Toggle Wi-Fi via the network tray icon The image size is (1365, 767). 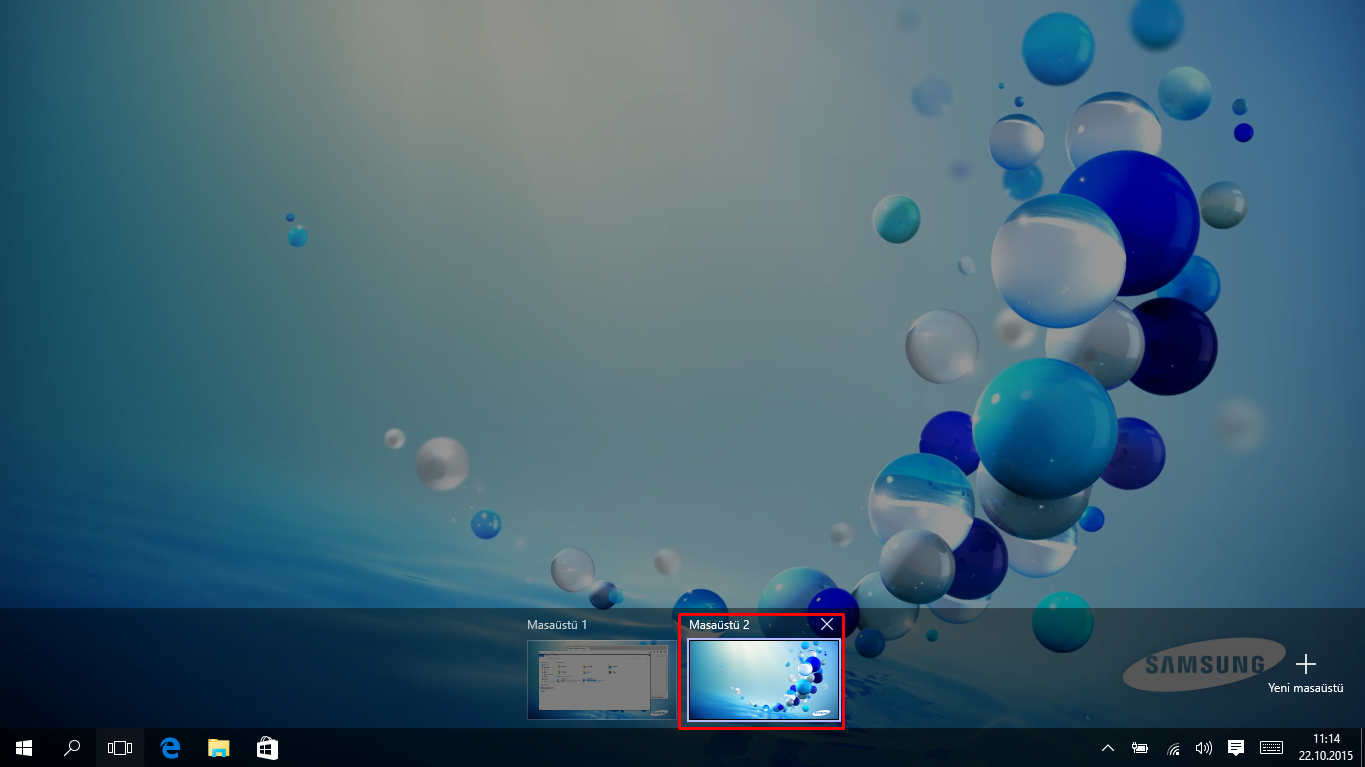click(x=1171, y=747)
